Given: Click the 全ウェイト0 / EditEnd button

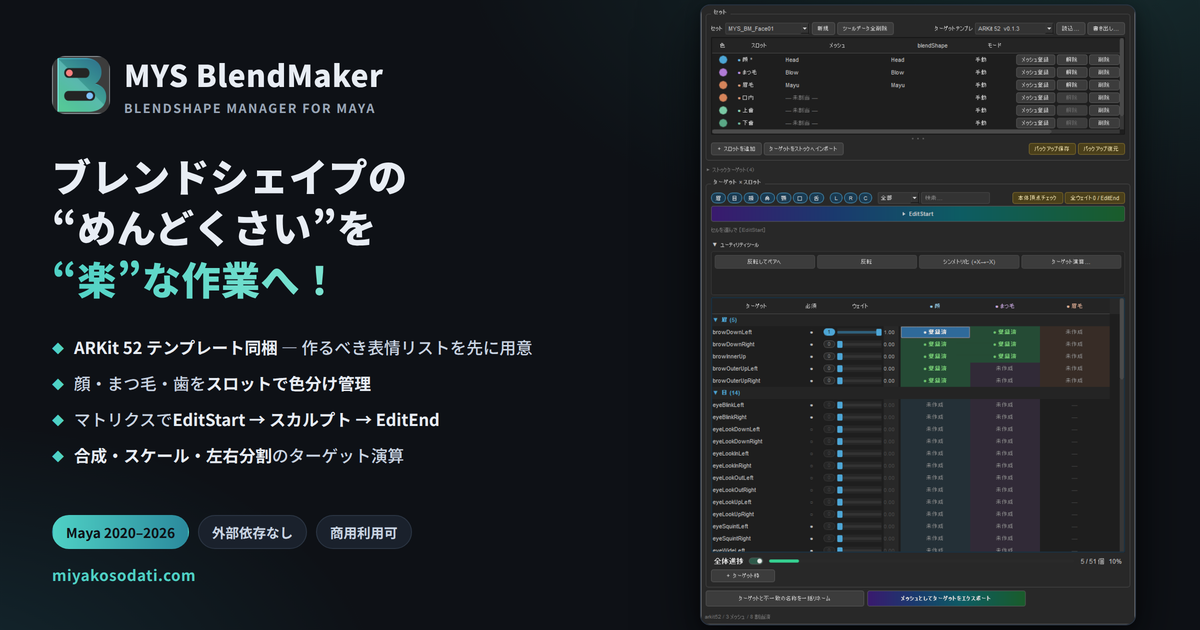Looking at the screenshot, I should (1095, 198).
